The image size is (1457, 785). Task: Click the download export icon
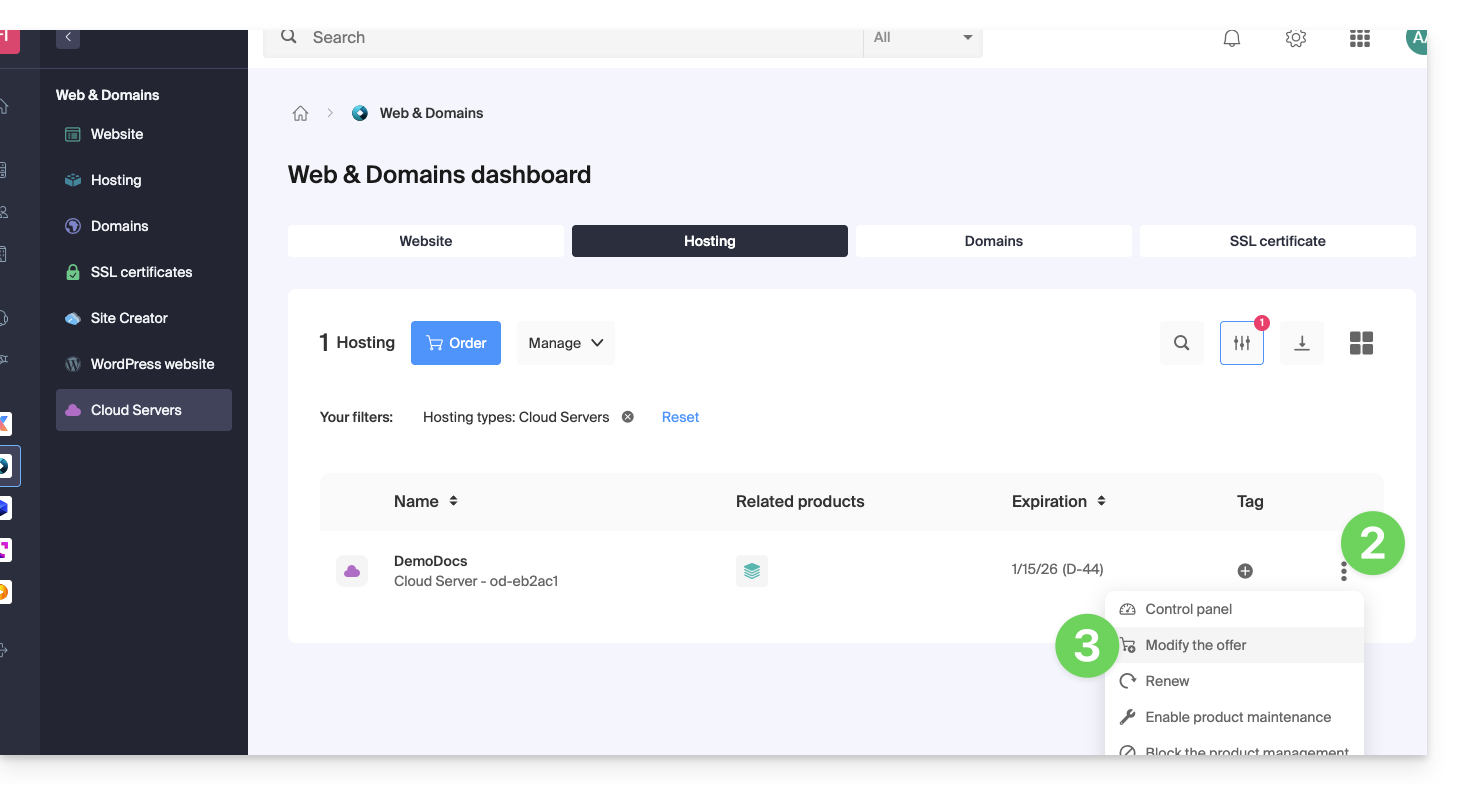point(1301,343)
